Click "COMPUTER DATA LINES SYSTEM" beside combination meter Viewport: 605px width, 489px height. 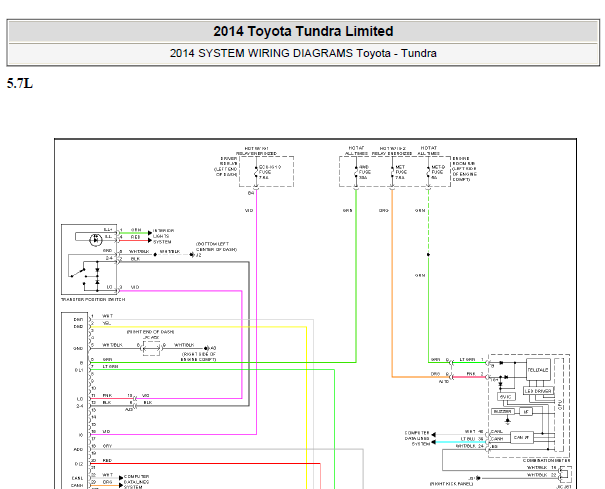[x=417, y=438]
